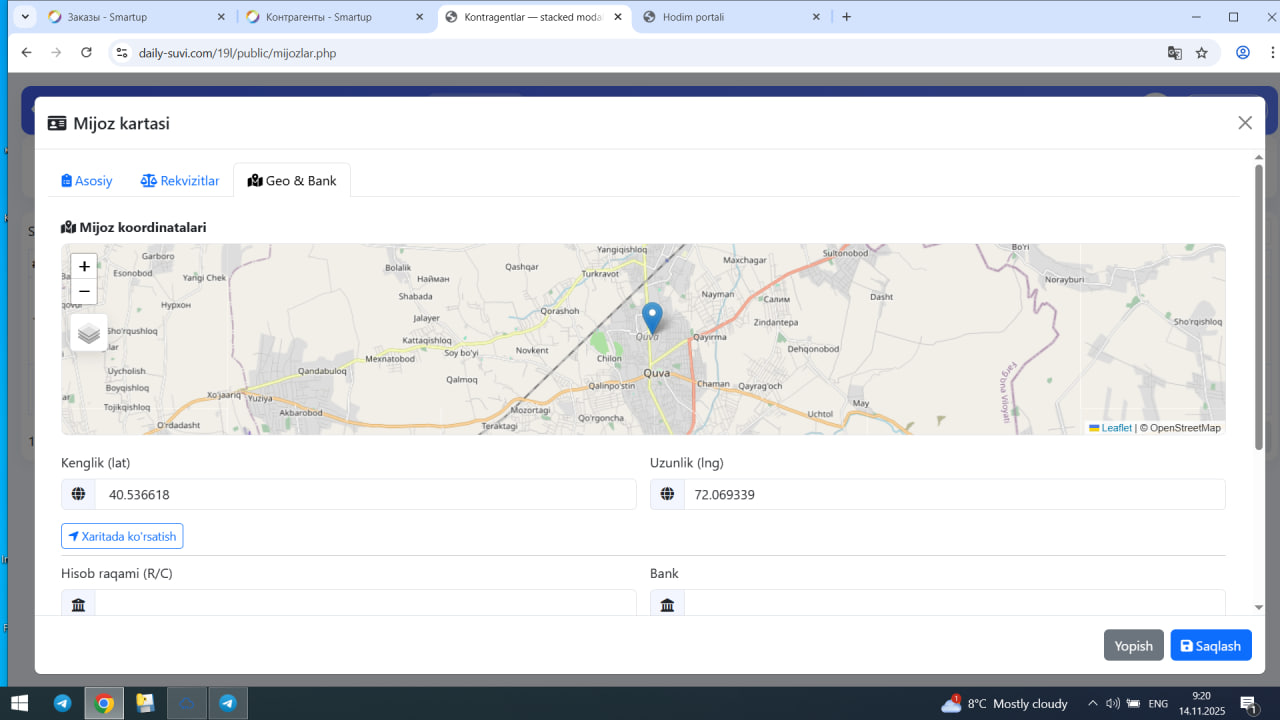Open the Chrome profile menu
Screen dimensions: 1280x720
pyautogui.click(x=1243, y=53)
